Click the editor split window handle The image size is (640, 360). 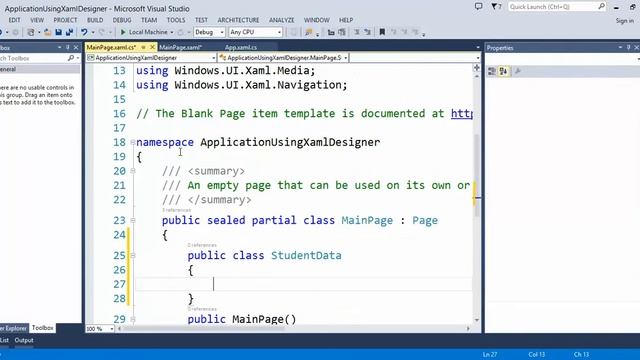[476, 68]
